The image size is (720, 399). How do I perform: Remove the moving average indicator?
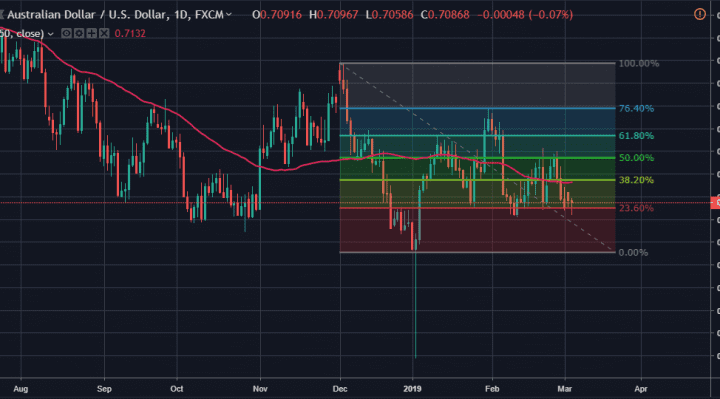(104, 34)
